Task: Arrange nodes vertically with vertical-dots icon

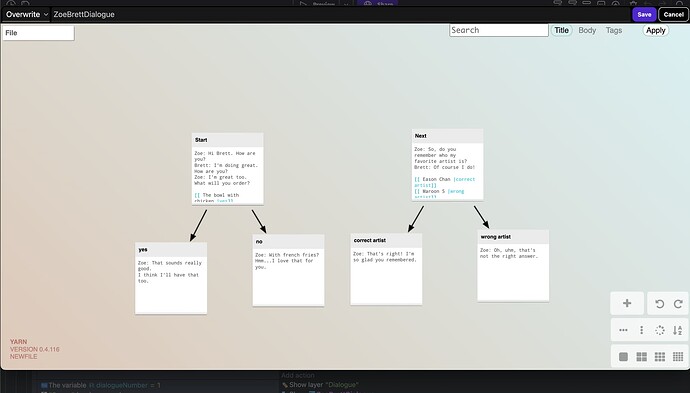Action: pos(642,330)
